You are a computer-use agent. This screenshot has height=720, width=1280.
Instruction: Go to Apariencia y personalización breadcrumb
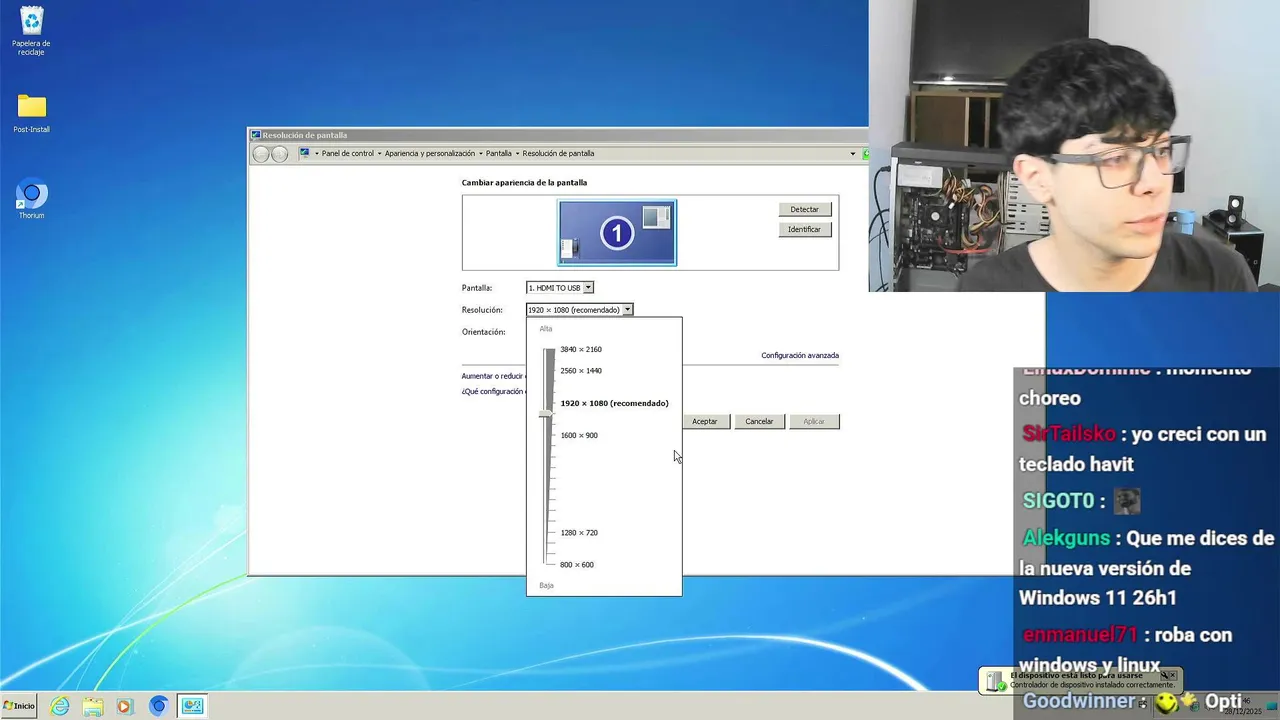click(430, 154)
